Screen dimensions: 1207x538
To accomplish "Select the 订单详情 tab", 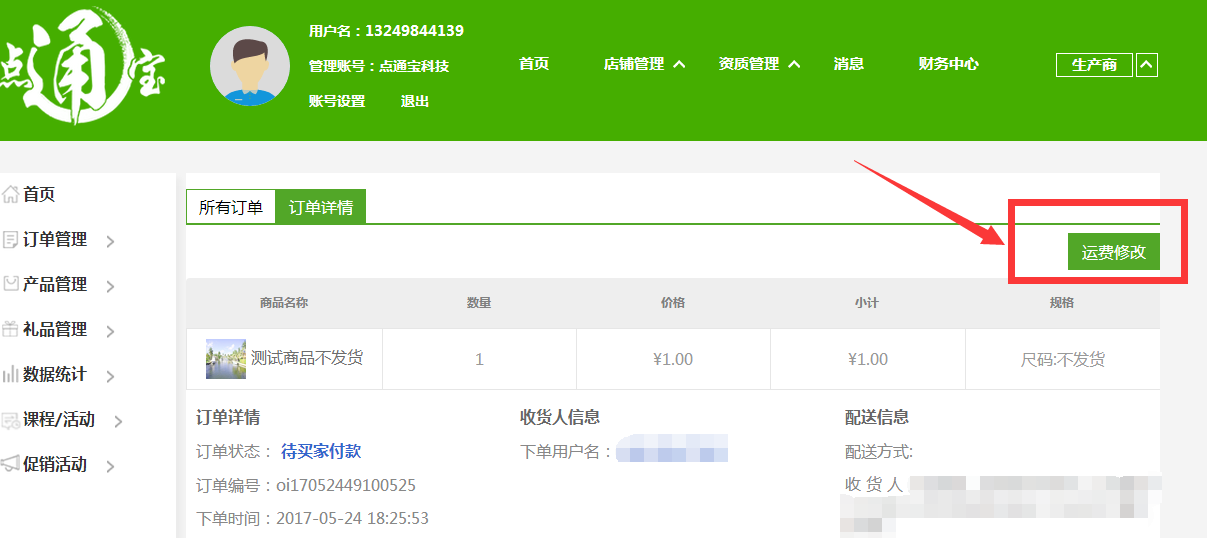I will point(321,207).
